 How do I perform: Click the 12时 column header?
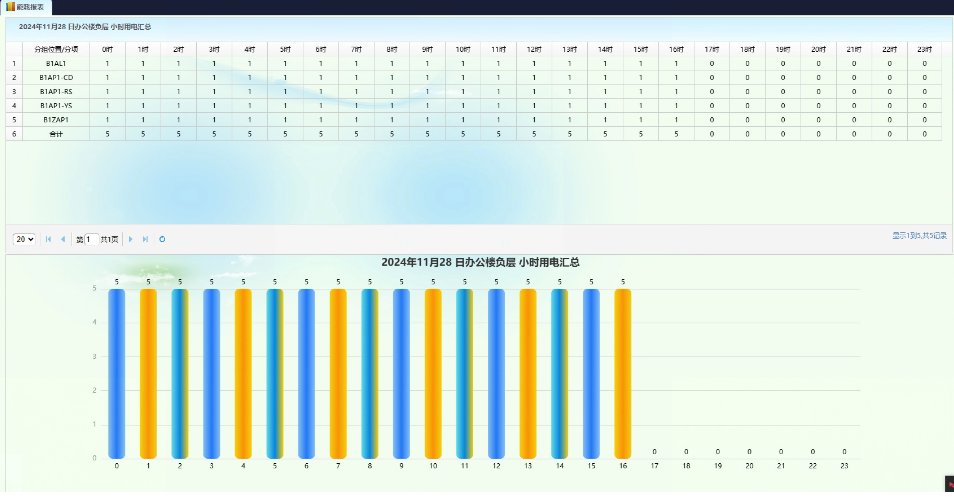534,49
